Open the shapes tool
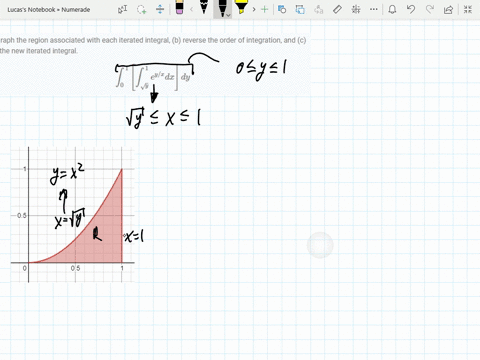 click(x=282, y=9)
